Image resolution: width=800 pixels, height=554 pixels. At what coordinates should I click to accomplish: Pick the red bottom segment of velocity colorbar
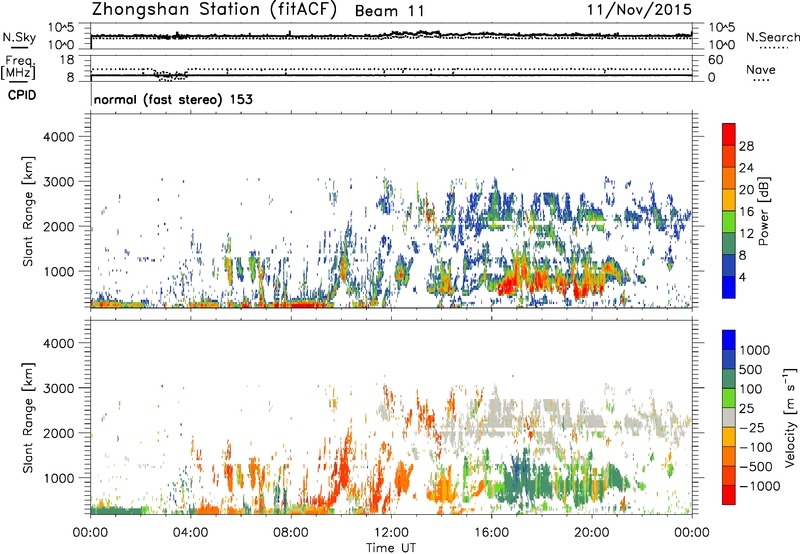tap(729, 495)
